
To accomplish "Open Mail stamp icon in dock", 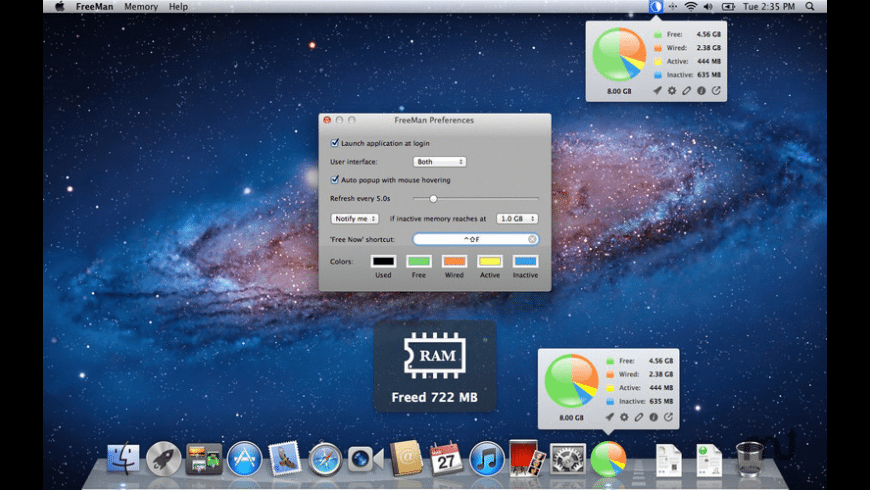I will click(284, 458).
